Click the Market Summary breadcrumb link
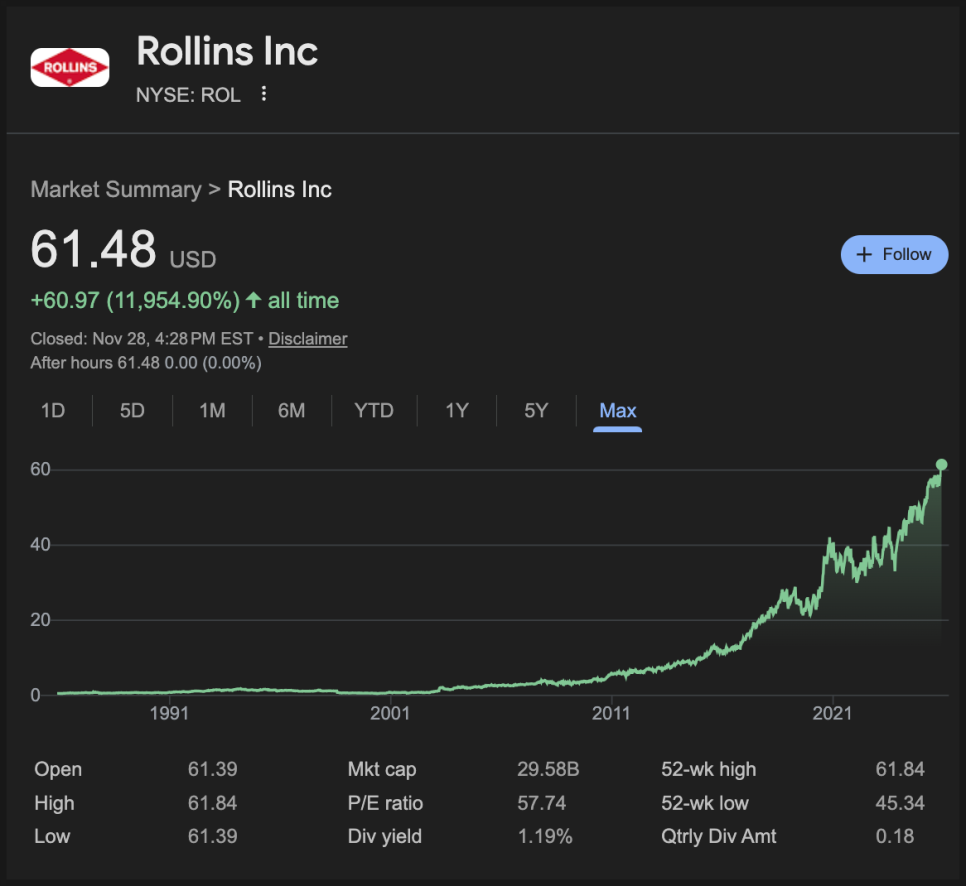The width and height of the screenshot is (966, 886). coord(116,190)
